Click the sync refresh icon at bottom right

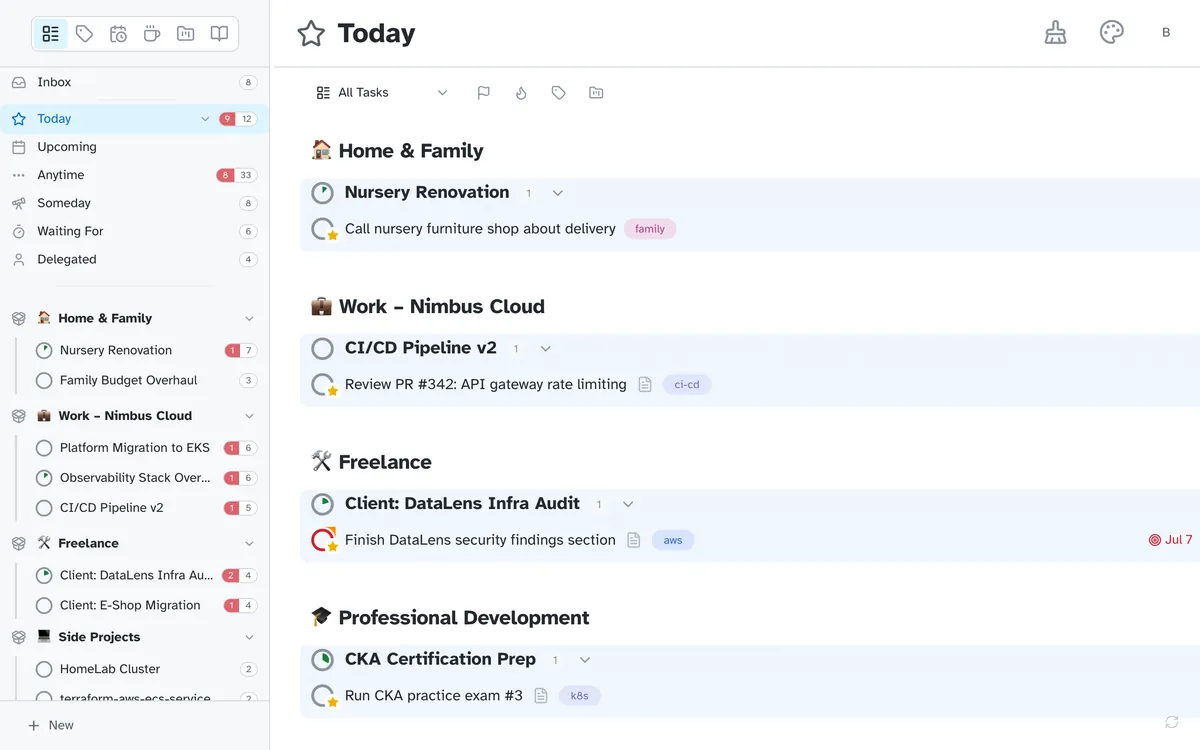pos(1172,722)
